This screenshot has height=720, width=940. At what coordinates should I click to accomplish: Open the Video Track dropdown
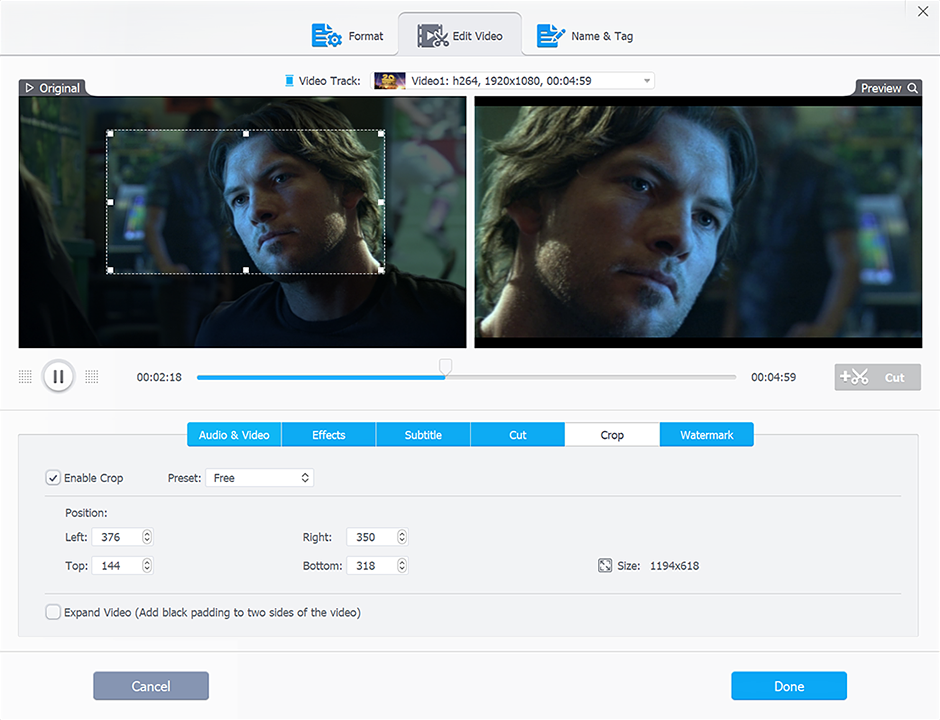click(513, 81)
